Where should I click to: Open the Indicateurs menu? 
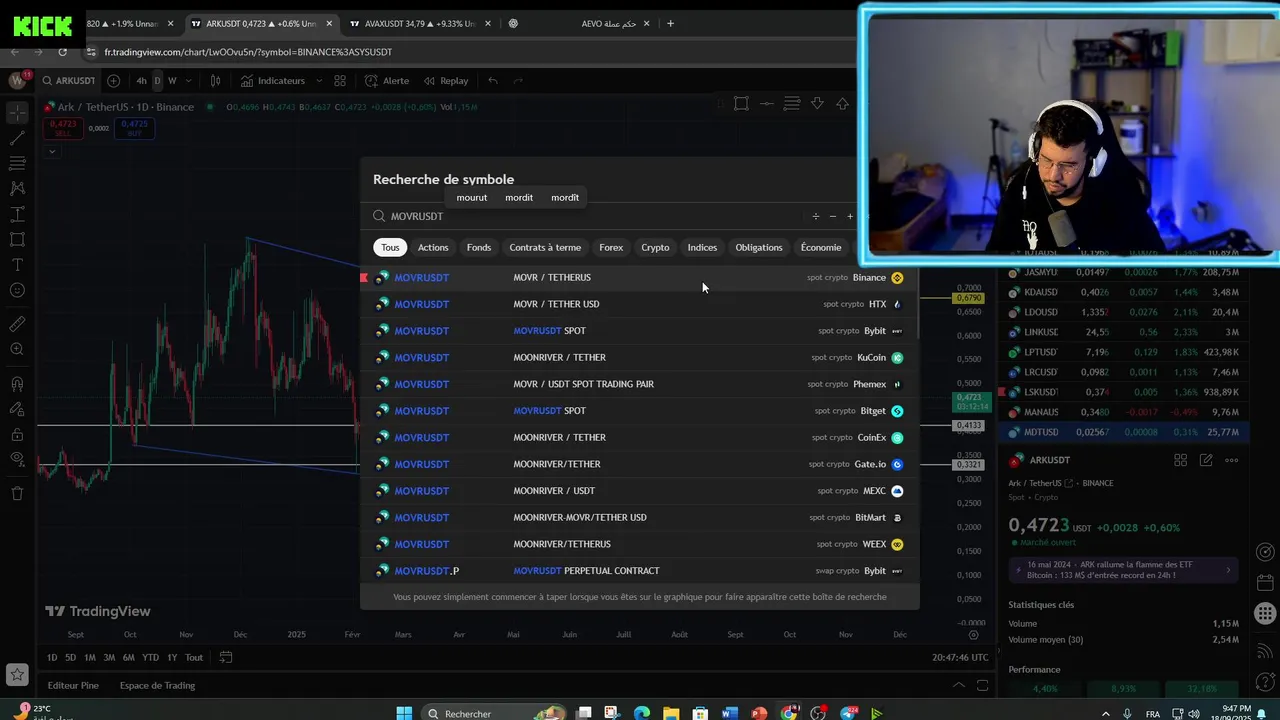(x=272, y=81)
